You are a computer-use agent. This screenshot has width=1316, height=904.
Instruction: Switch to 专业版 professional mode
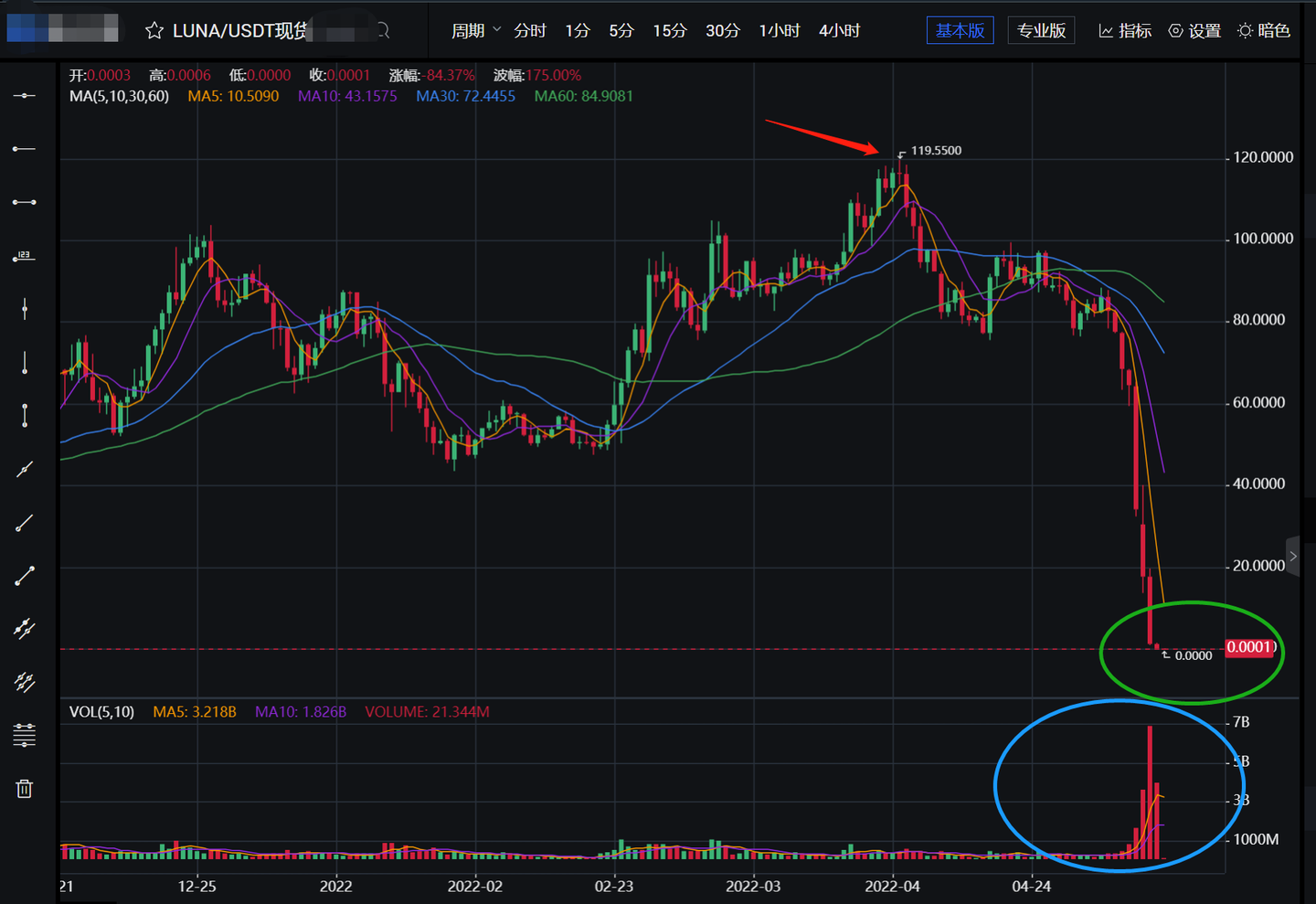[x=1041, y=30]
